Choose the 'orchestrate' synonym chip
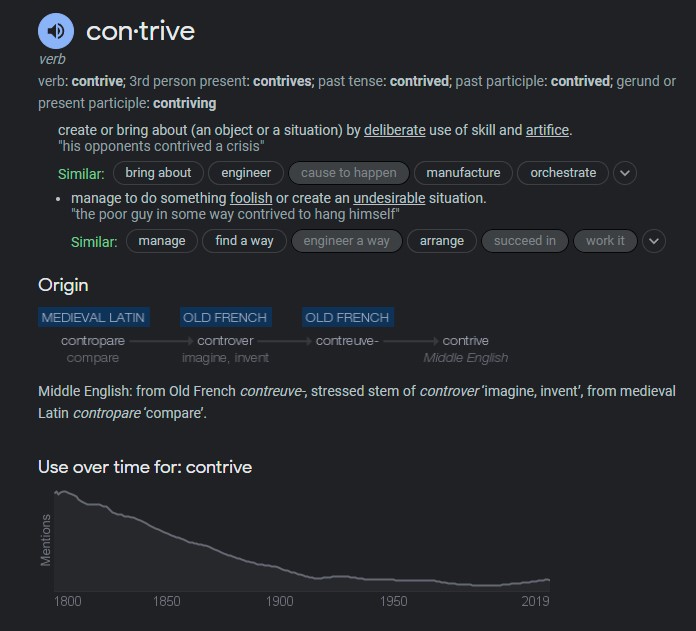This screenshot has height=631, width=696. click(563, 173)
